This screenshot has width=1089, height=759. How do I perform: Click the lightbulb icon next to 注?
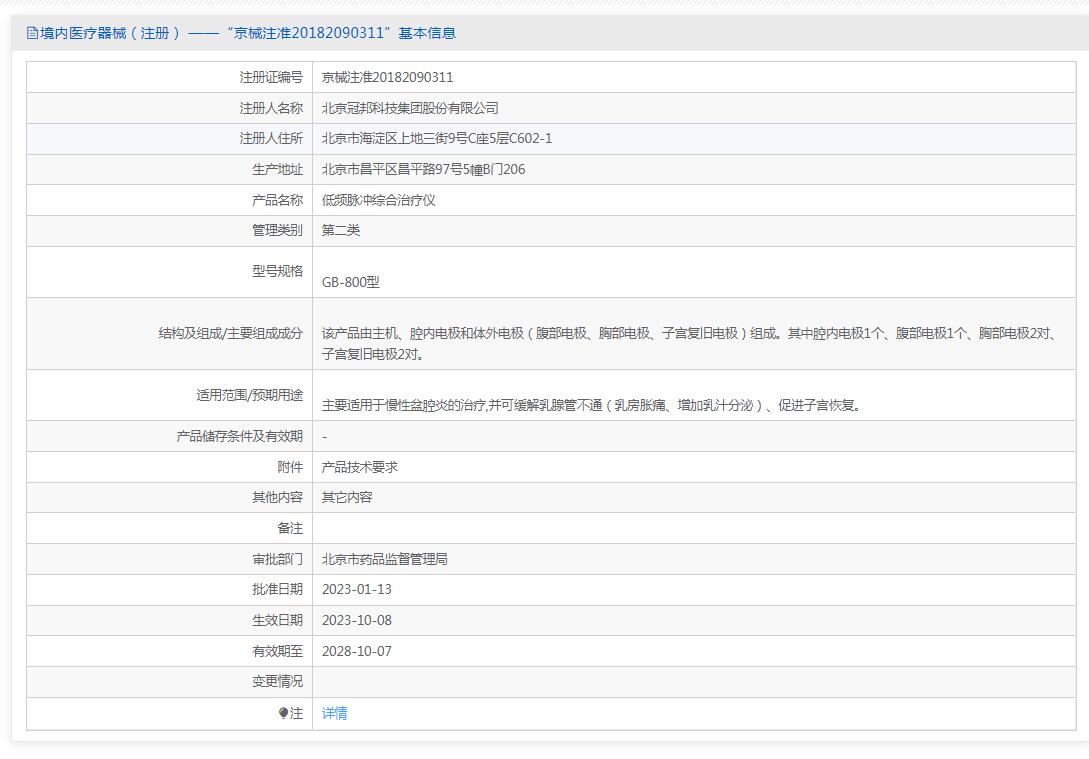[x=283, y=713]
